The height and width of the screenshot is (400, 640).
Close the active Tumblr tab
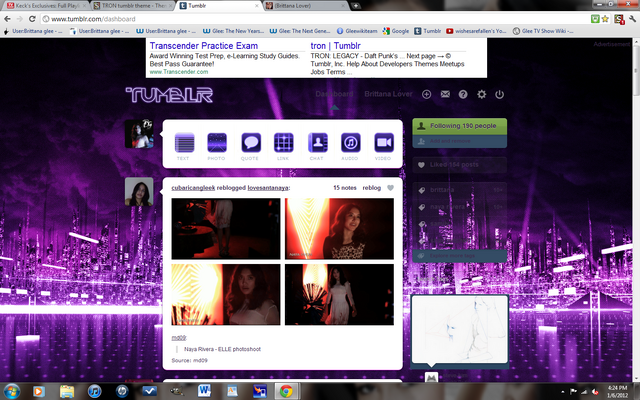pos(257,6)
